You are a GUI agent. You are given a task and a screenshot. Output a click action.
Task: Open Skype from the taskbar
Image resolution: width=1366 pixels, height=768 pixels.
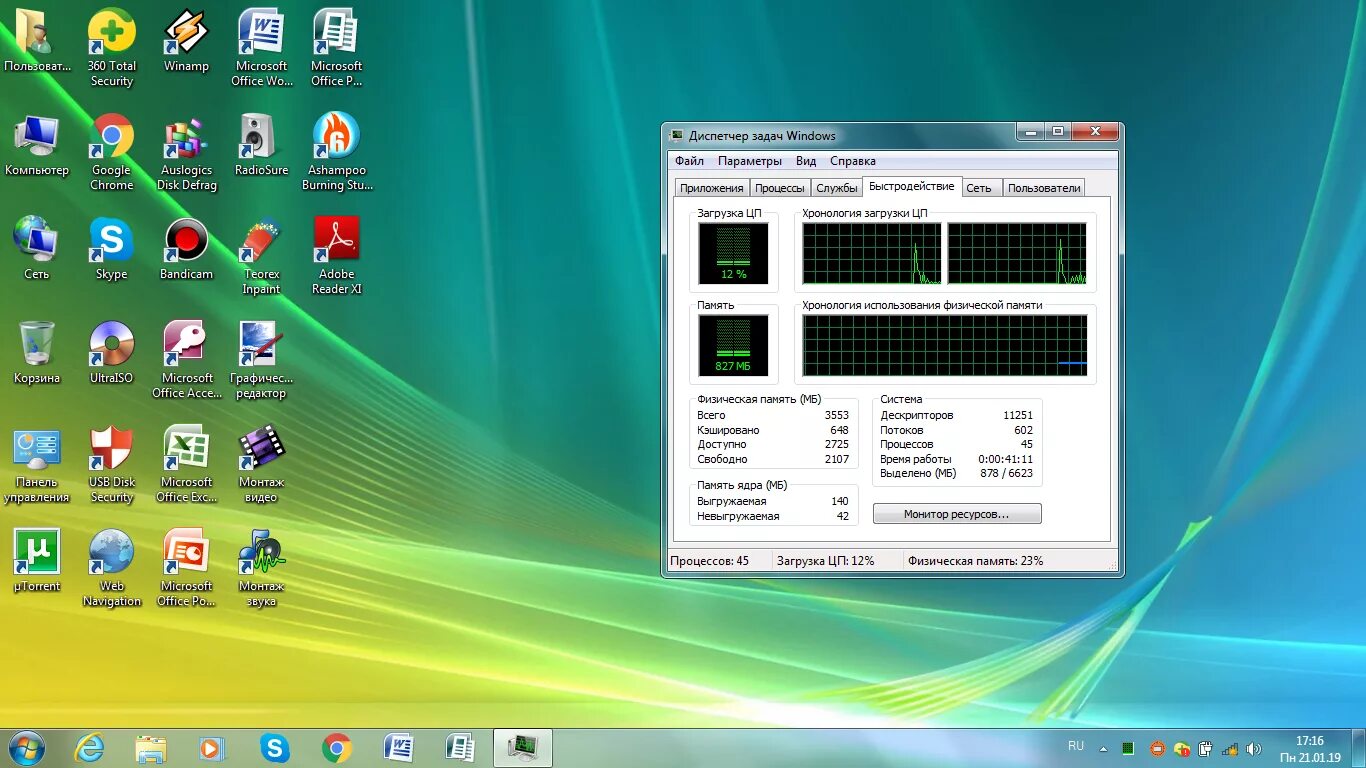coord(274,747)
